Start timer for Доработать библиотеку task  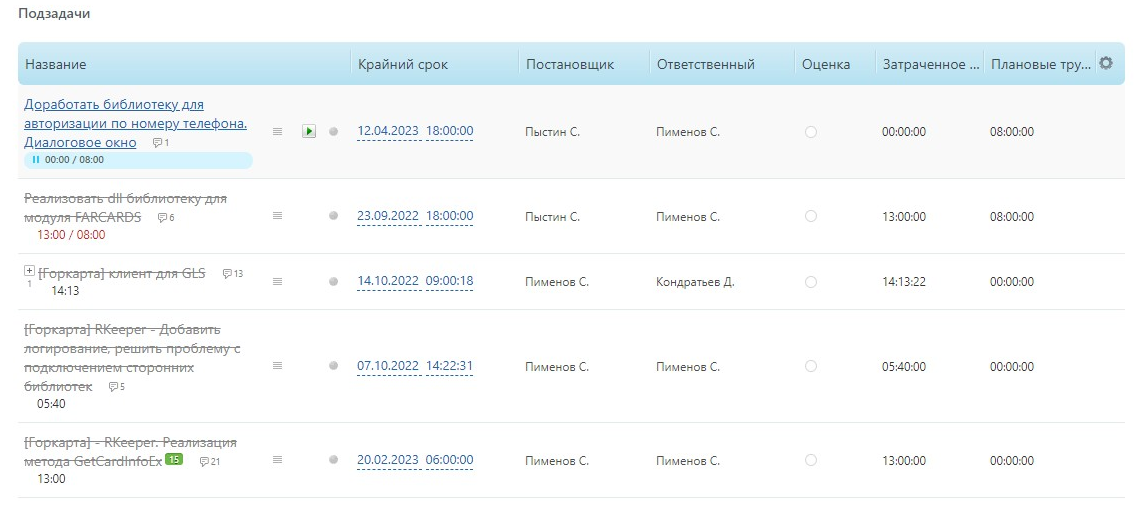tap(309, 132)
